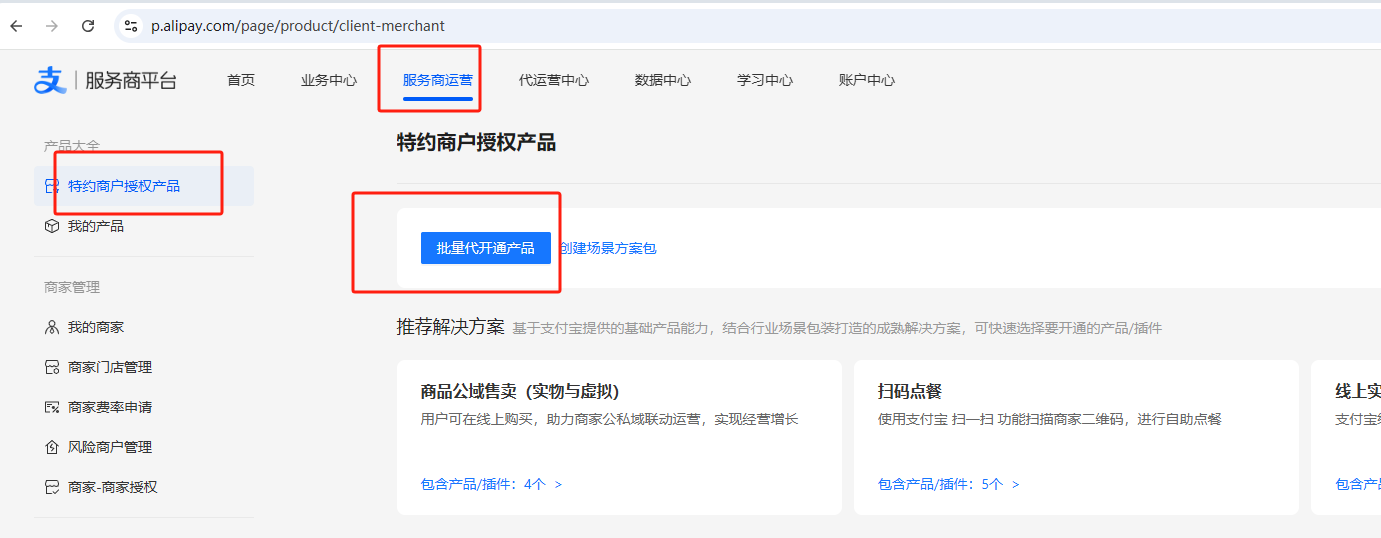This screenshot has height=538, width=1381.
Task: Select the 服务商运营 tab
Action: tap(438, 80)
